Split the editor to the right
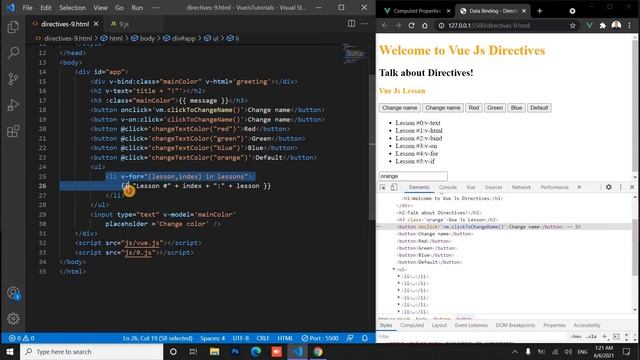 tap(351, 24)
